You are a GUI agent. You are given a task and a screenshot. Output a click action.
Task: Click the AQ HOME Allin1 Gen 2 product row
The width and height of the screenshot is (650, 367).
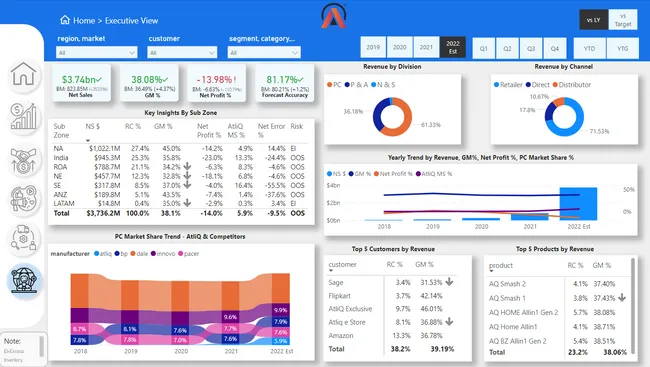pos(558,312)
